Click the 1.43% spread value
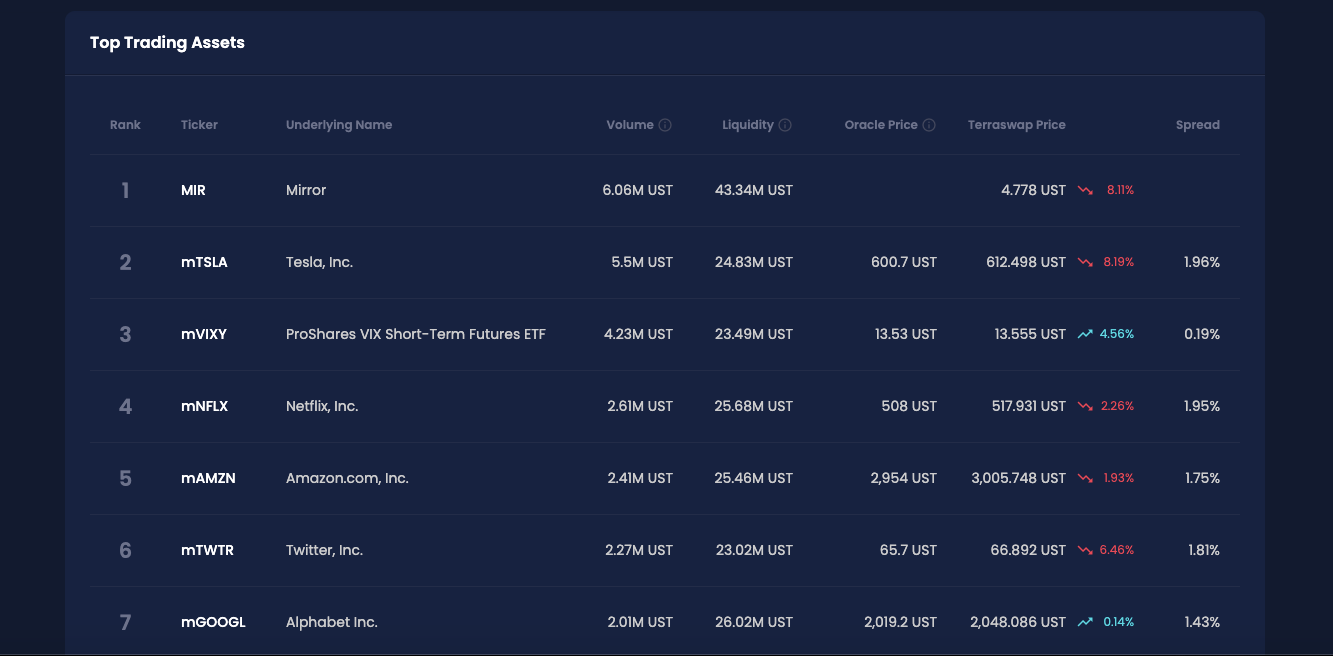Image resolution: width=1333 pixels, height=656 pixels. coord(1202,622)
